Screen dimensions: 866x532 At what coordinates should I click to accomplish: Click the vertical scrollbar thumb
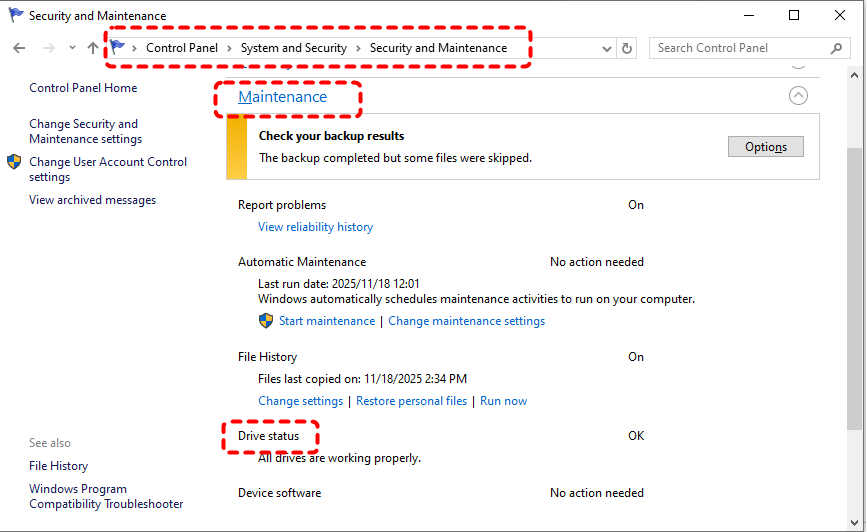(x=855, y=290)
